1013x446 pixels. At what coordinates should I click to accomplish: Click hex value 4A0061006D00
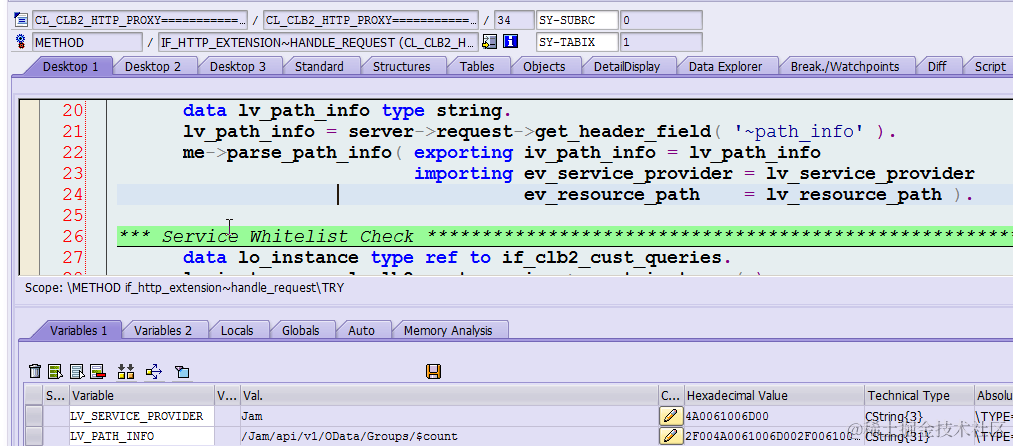pyautogui.click(x=774, y=416)
